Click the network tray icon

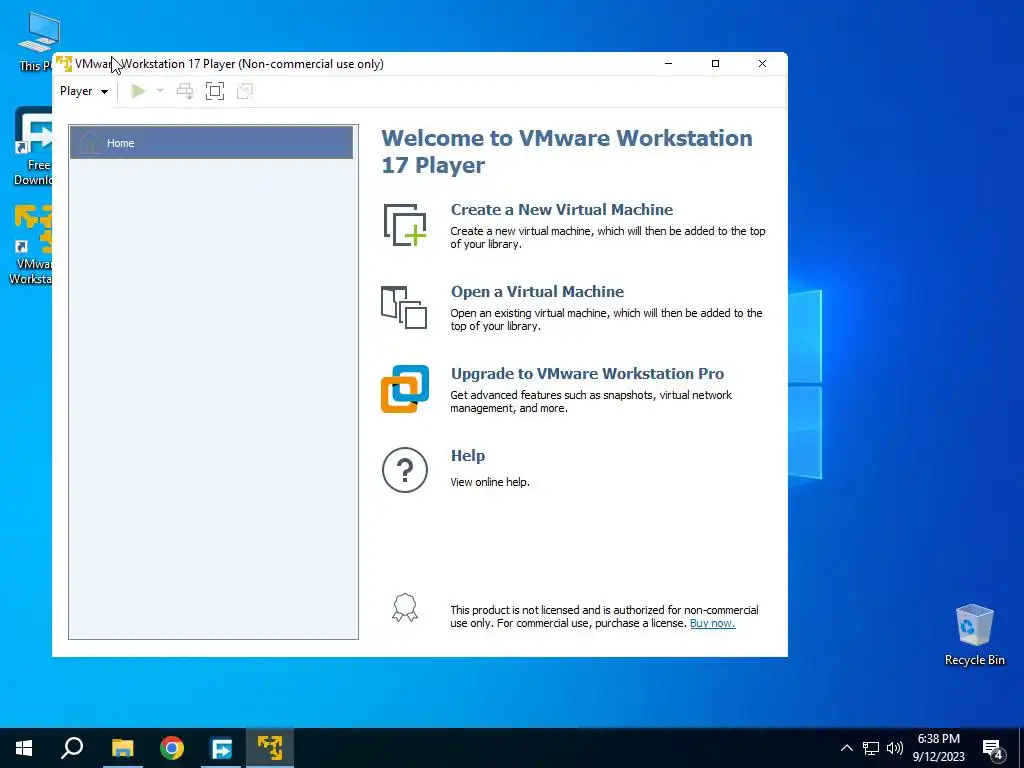click(871, 748)
